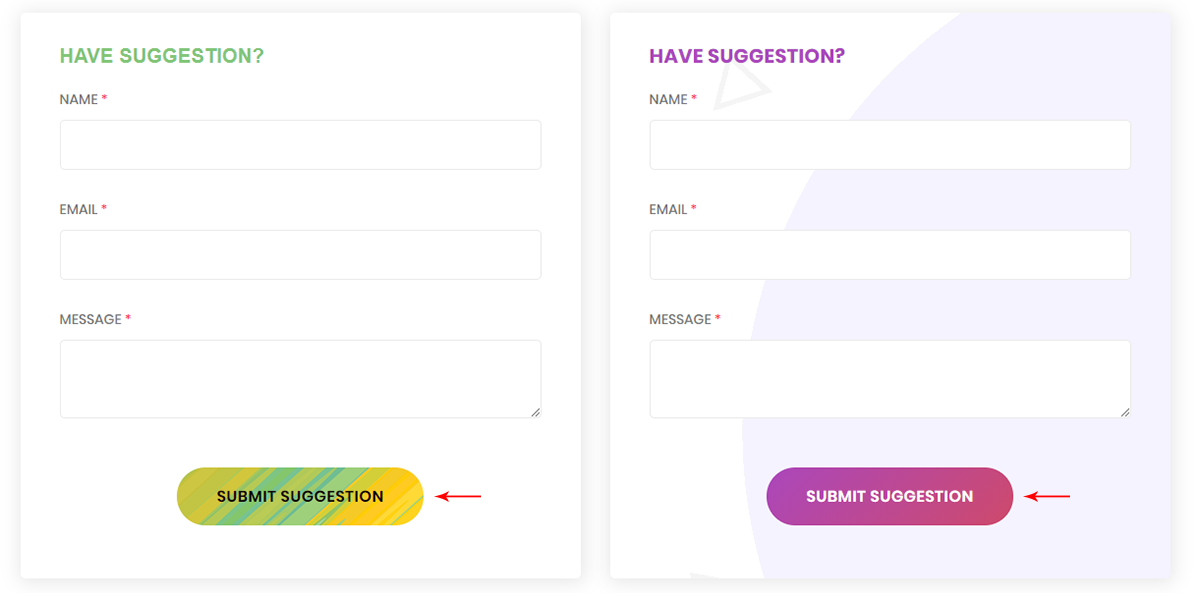Click red arrow beside the striped submit button
Screen dimensions: 1200x600
459,496
